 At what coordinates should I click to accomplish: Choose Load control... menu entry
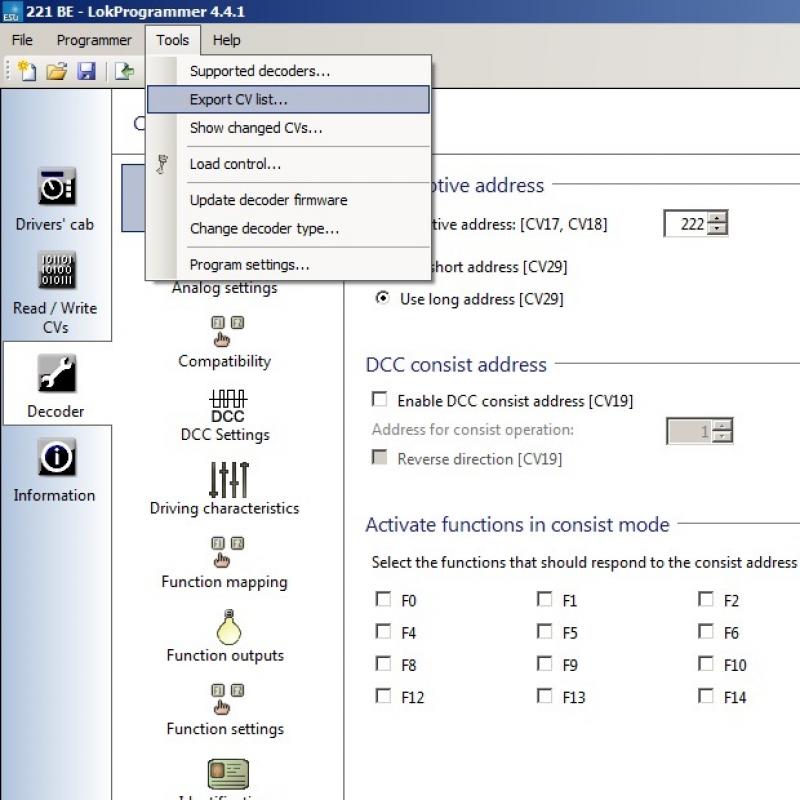tap(288, 164)
